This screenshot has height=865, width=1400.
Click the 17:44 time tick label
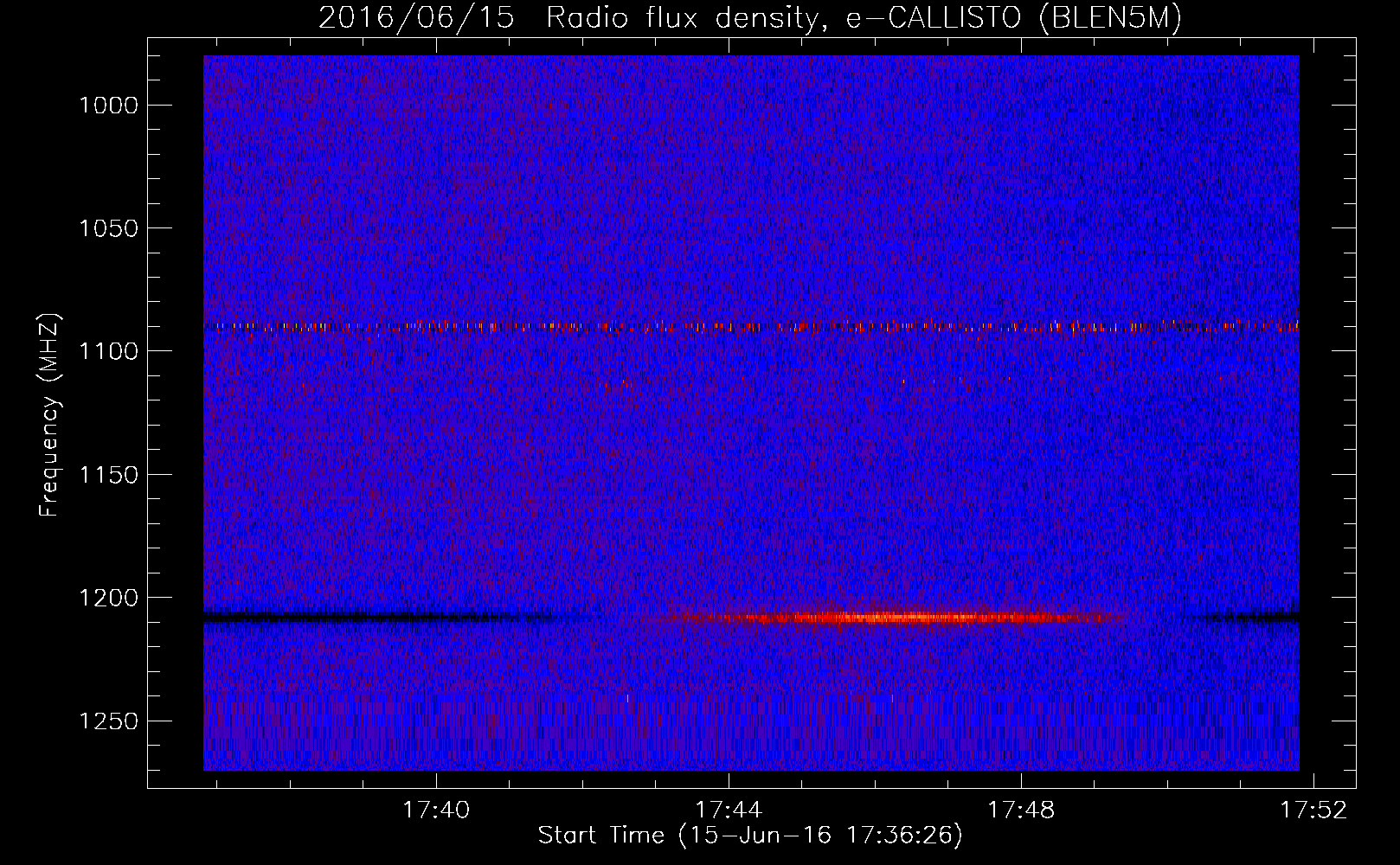pyautogui.click(x=729, y=810)
